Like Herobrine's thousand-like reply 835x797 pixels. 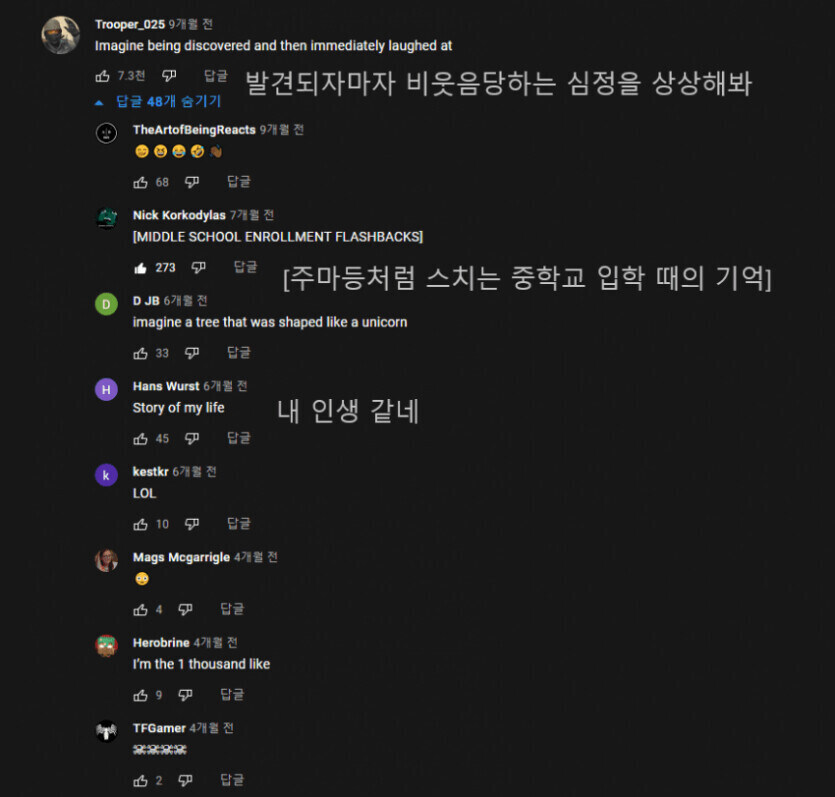[141, 694]
